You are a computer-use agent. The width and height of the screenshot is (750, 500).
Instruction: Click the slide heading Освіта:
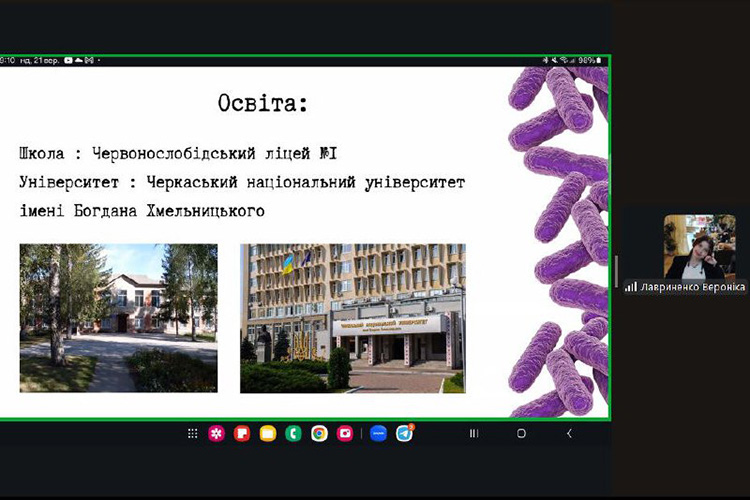[263, 103]
